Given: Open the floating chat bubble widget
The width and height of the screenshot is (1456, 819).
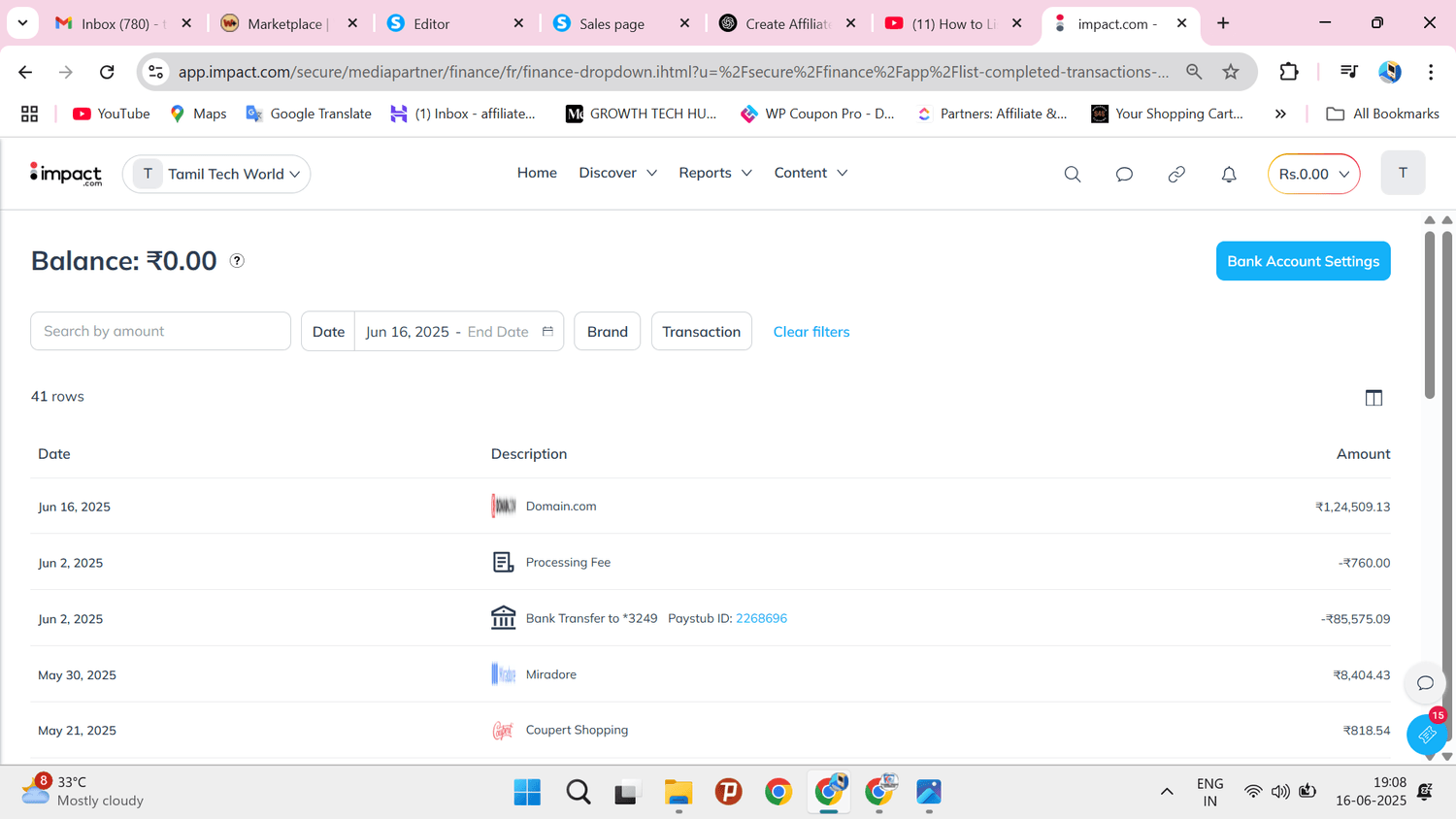Looking at the screenshot, I should click(1425, 683).
